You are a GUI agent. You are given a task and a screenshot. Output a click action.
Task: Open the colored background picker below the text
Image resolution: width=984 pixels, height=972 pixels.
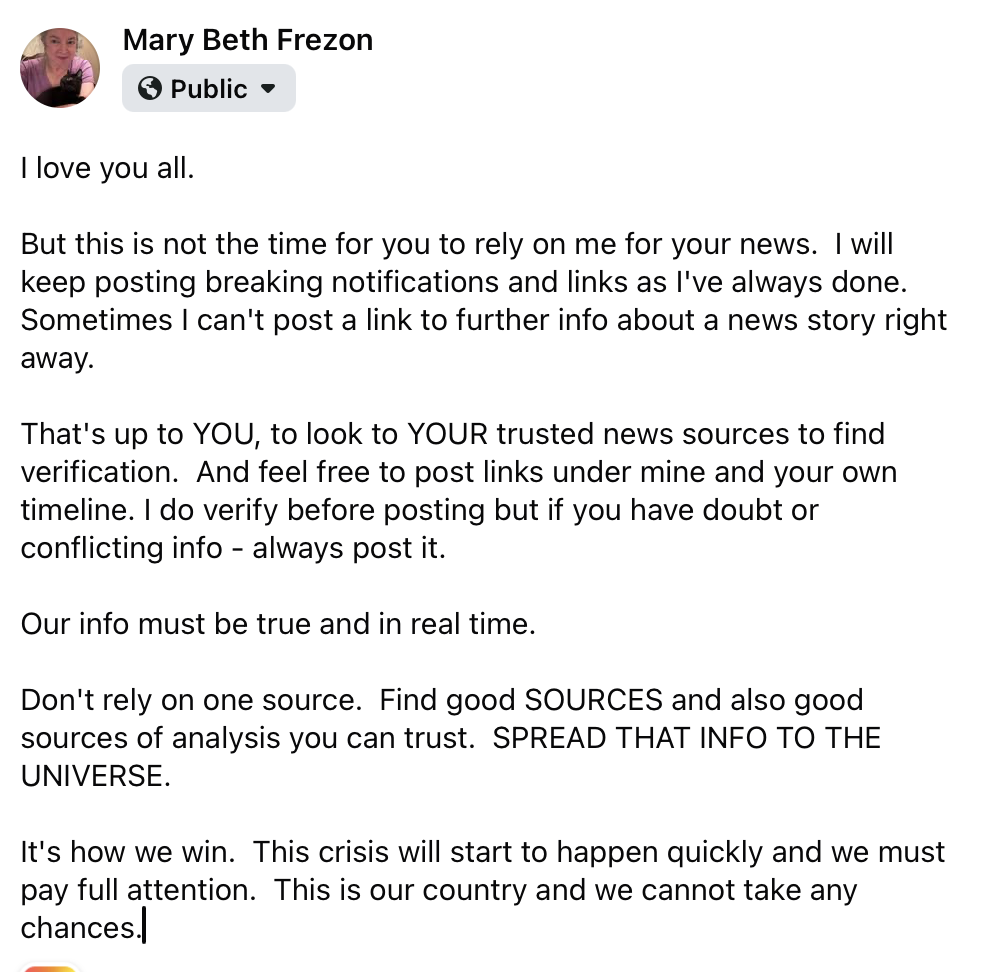(50, 967)
